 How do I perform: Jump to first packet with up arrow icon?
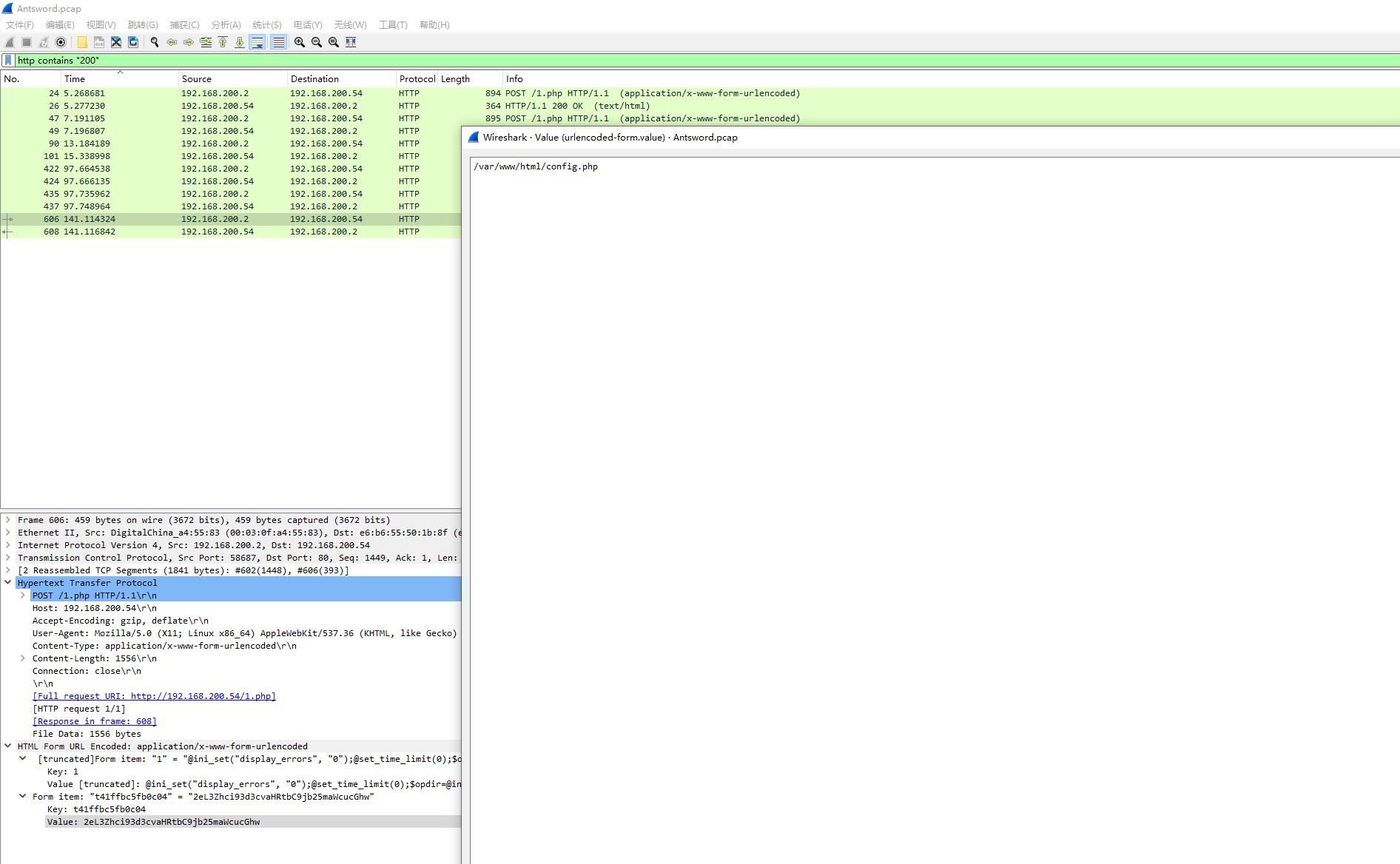(x=223, y=42)
